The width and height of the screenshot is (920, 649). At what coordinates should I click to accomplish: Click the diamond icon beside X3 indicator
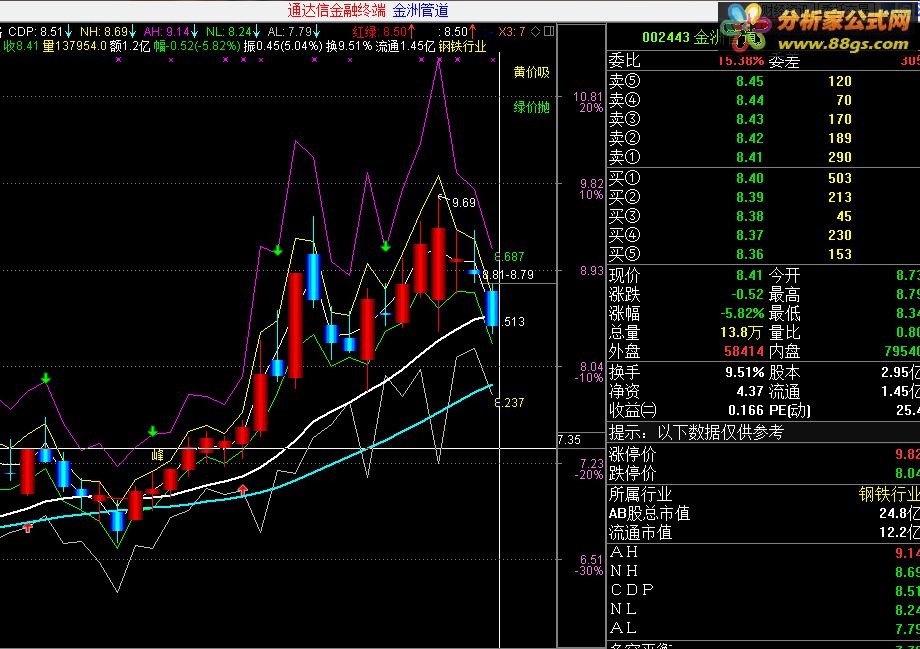(535, 32)
